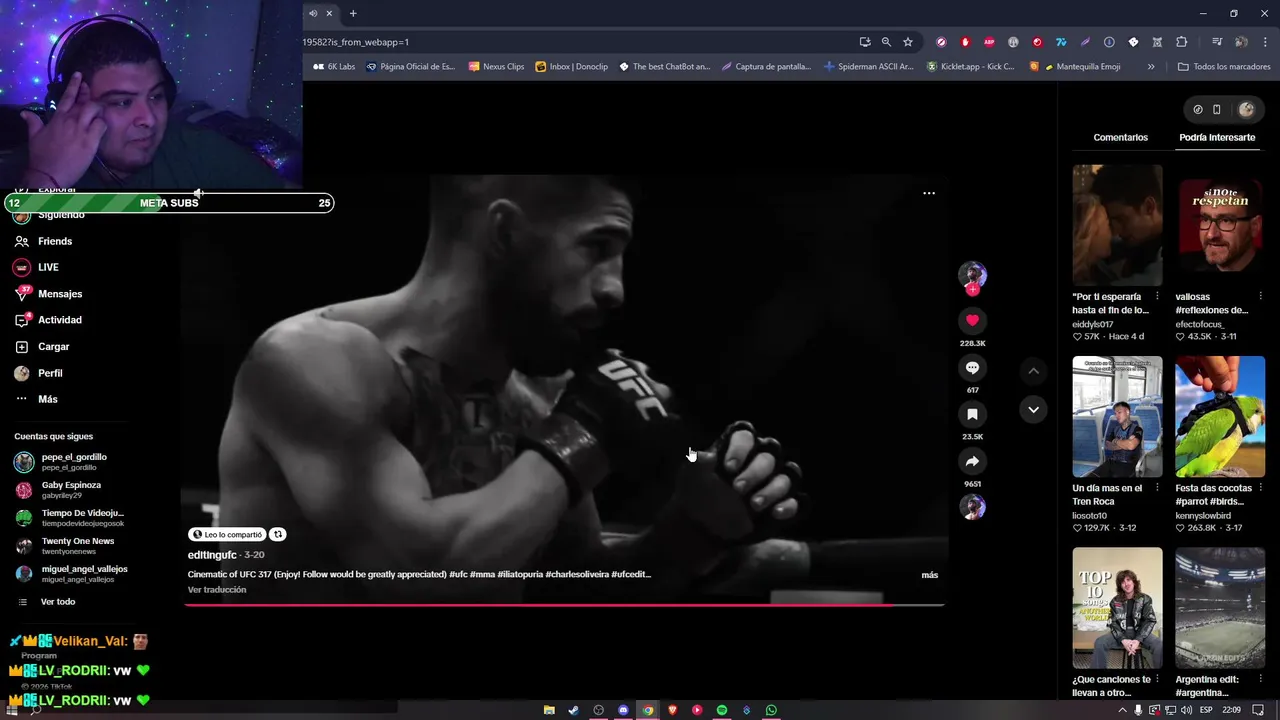Open the ABP extension icon
1280x720 pixels.
coord(989,42)
